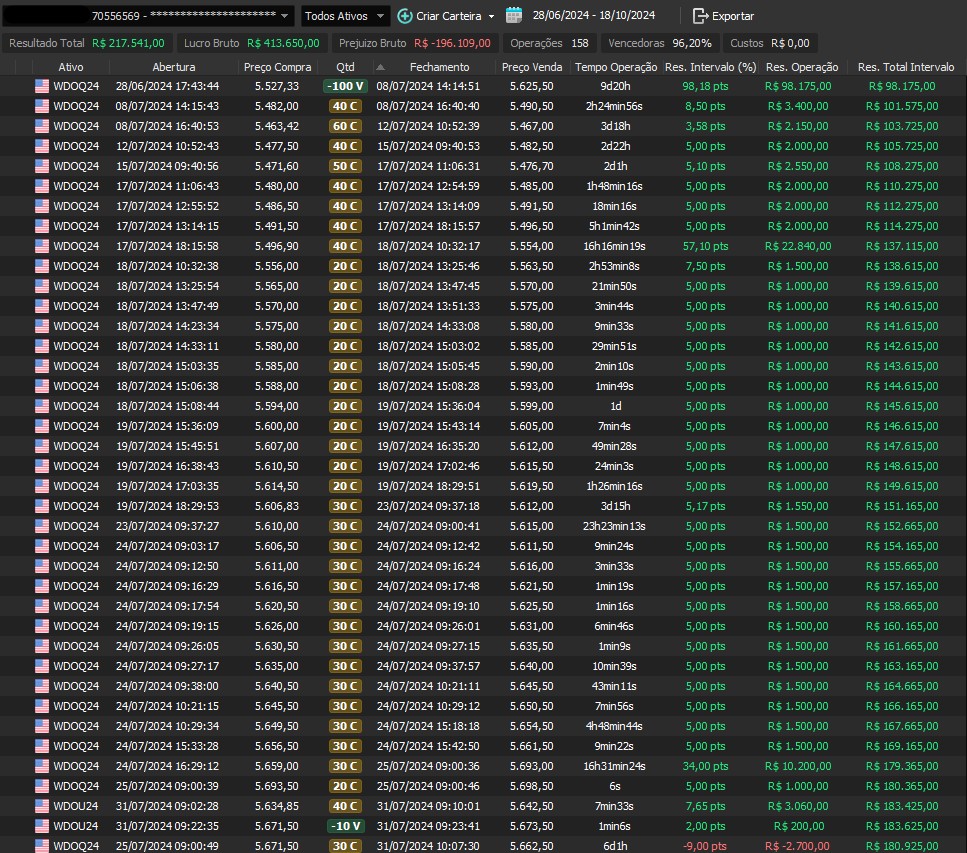This screenshot has width=967, height=853.
Task: Click the 60 C quantity badge
Action: click(x=346, y=126)
